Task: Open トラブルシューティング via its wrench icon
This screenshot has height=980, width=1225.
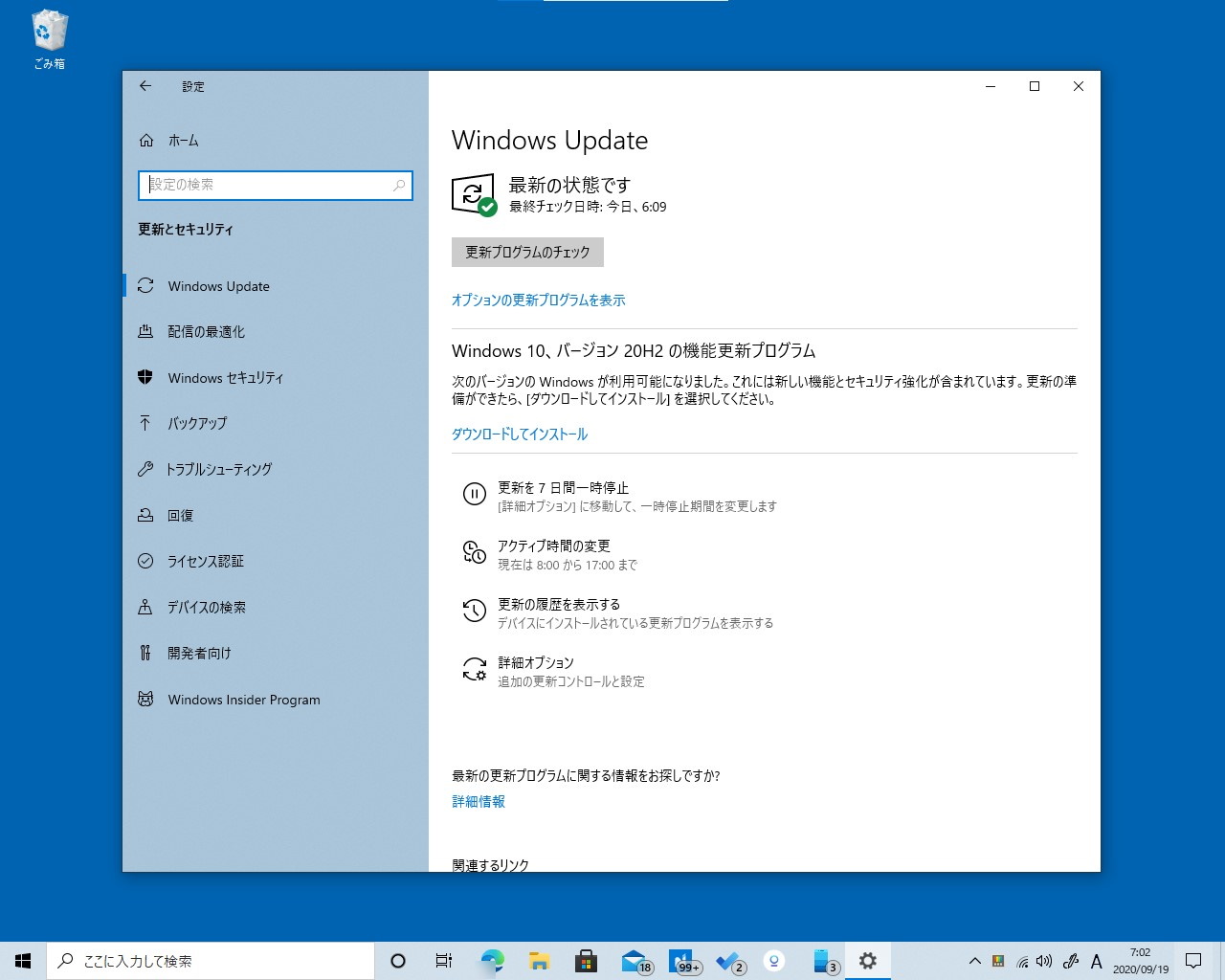Action: coord(145,469)
